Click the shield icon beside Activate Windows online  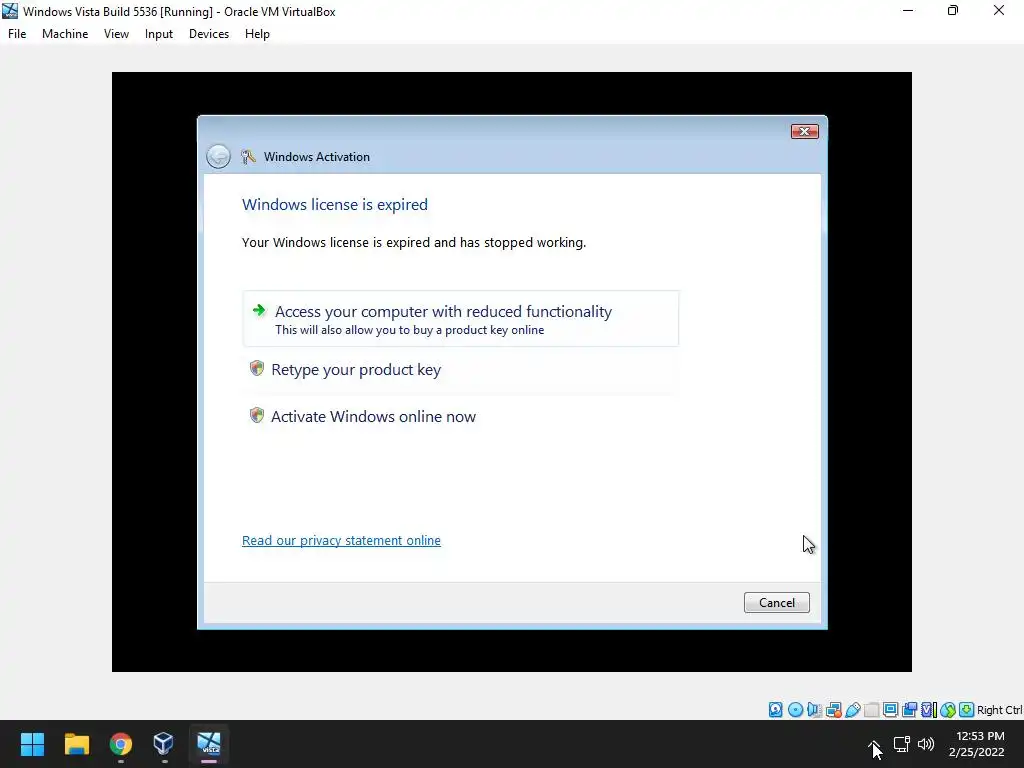257,415
